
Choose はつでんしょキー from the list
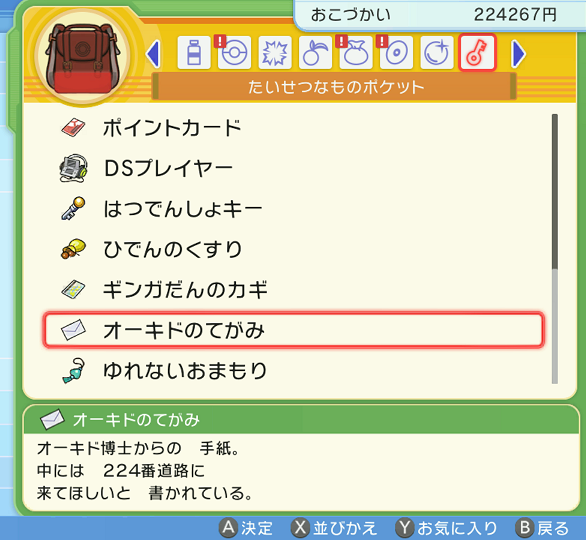tap(293, 209)
